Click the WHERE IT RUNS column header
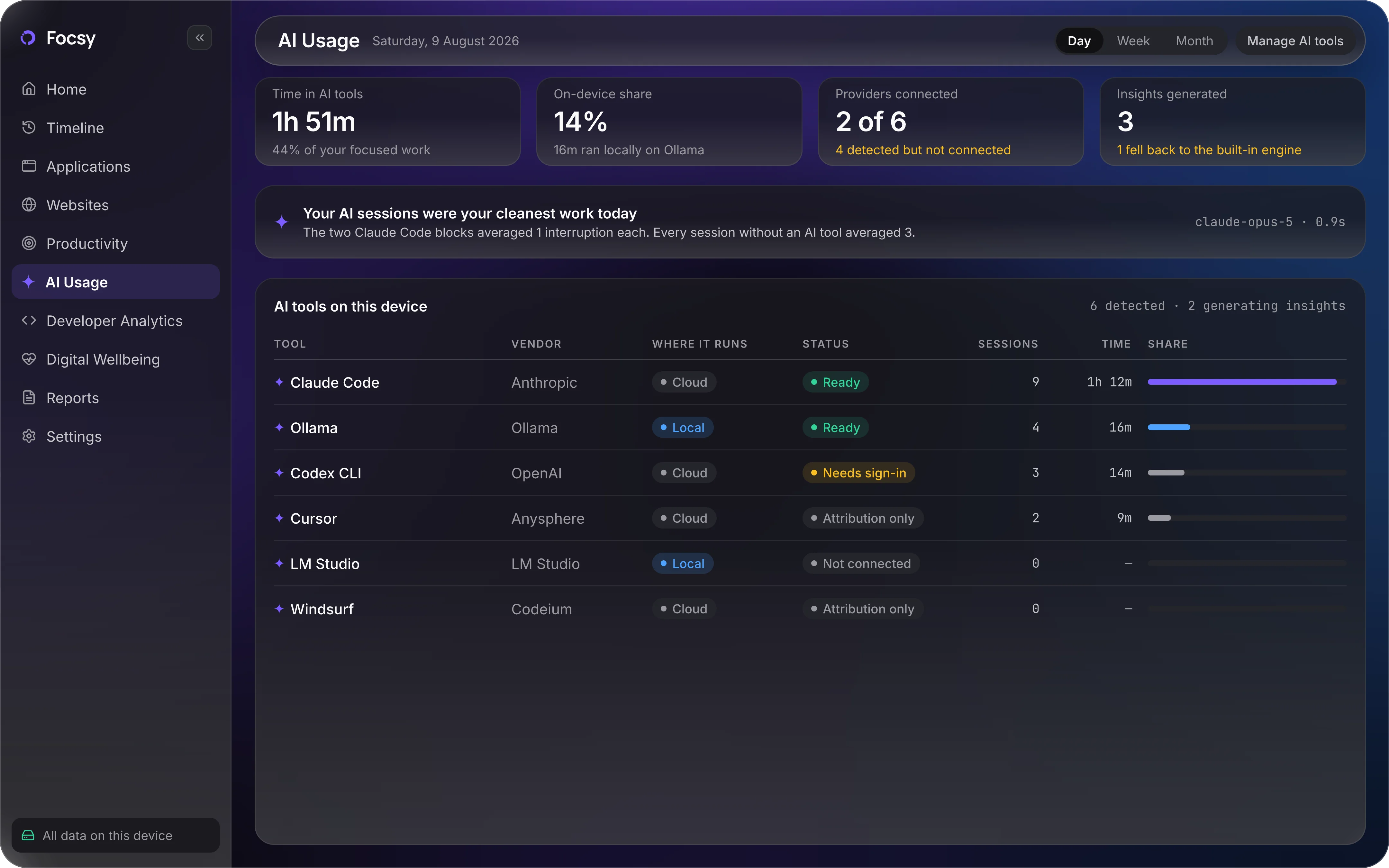The width and height of the screenshot is (1389, 868). coord(700,344)
